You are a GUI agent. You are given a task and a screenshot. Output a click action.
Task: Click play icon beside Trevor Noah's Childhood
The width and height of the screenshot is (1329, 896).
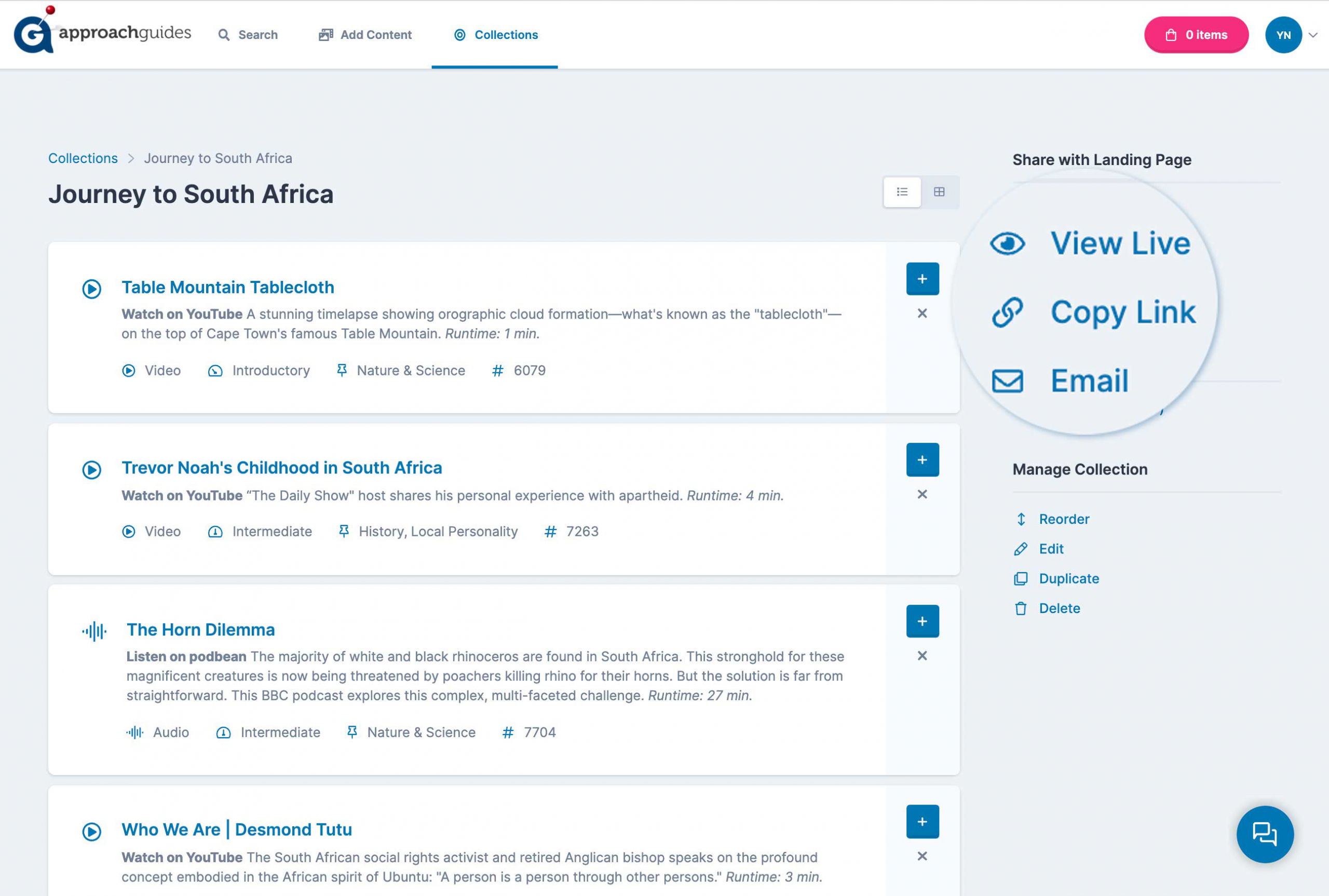91,470
